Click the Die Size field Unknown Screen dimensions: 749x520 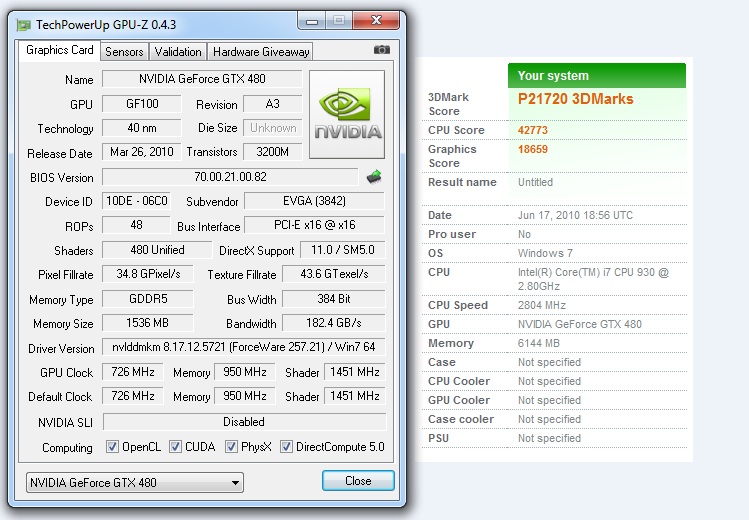coord(273,128)
